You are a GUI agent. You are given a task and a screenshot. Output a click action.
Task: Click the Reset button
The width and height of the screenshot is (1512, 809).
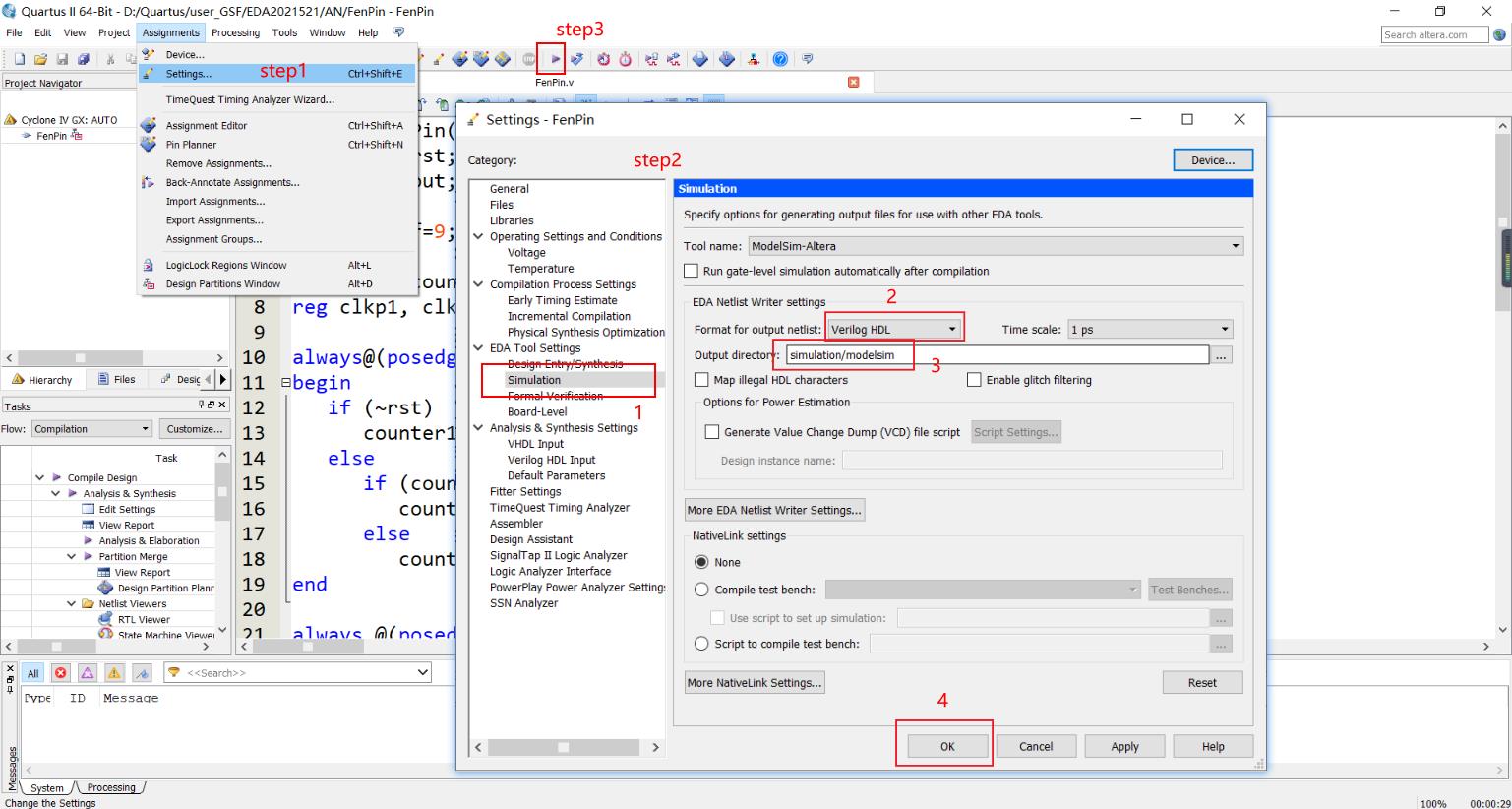coord(1202,682)
